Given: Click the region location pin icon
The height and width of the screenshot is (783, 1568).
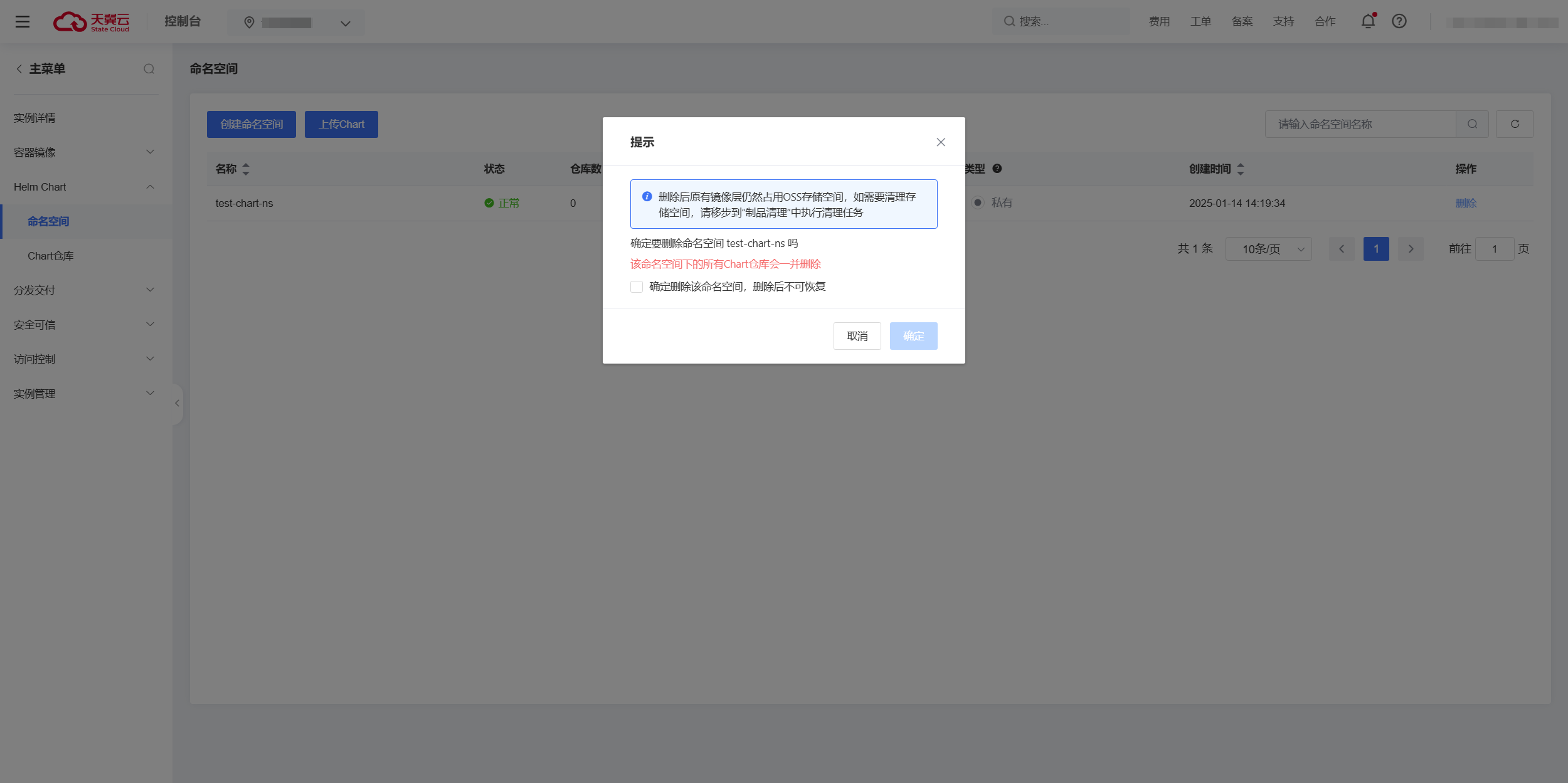Looking at the screenshot, I should click(x=249, y=23).
